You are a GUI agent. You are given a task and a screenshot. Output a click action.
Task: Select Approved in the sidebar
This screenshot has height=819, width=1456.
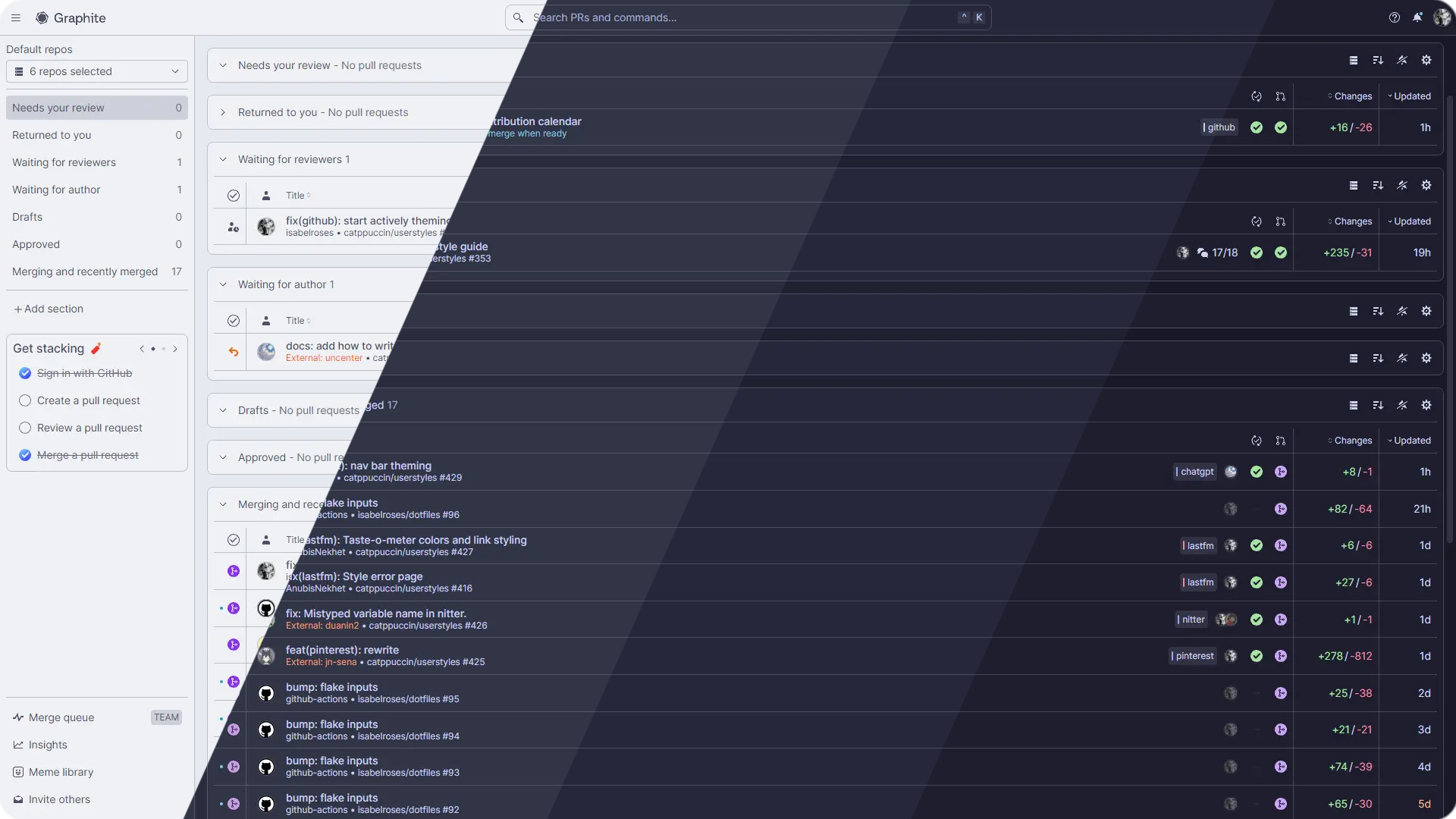coord(97,244)
